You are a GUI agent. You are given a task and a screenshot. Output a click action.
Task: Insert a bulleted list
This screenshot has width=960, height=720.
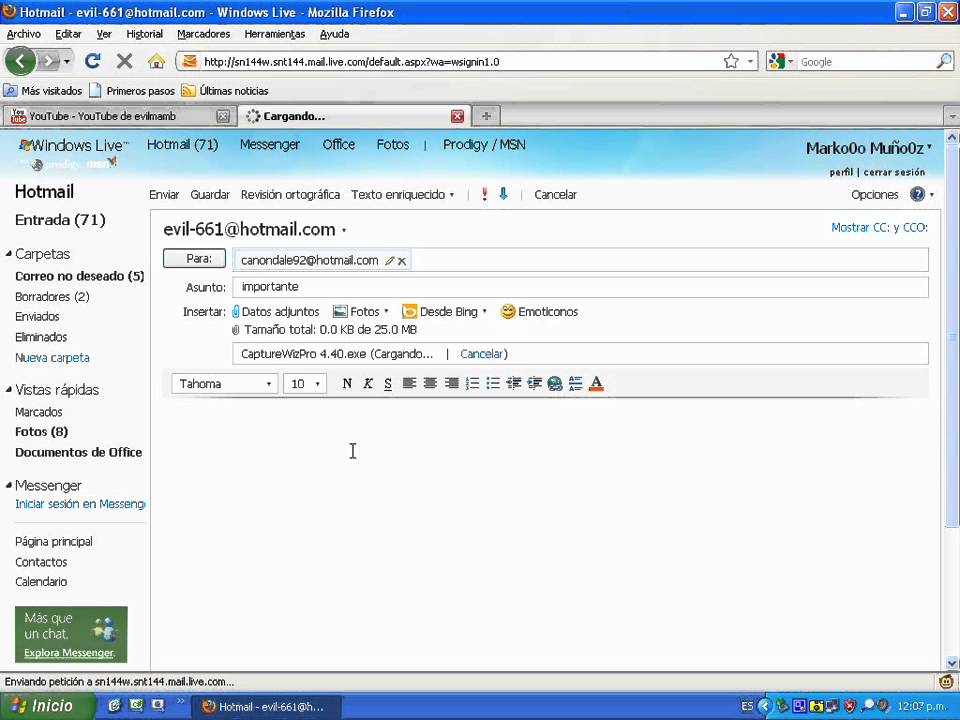[493, 383]
